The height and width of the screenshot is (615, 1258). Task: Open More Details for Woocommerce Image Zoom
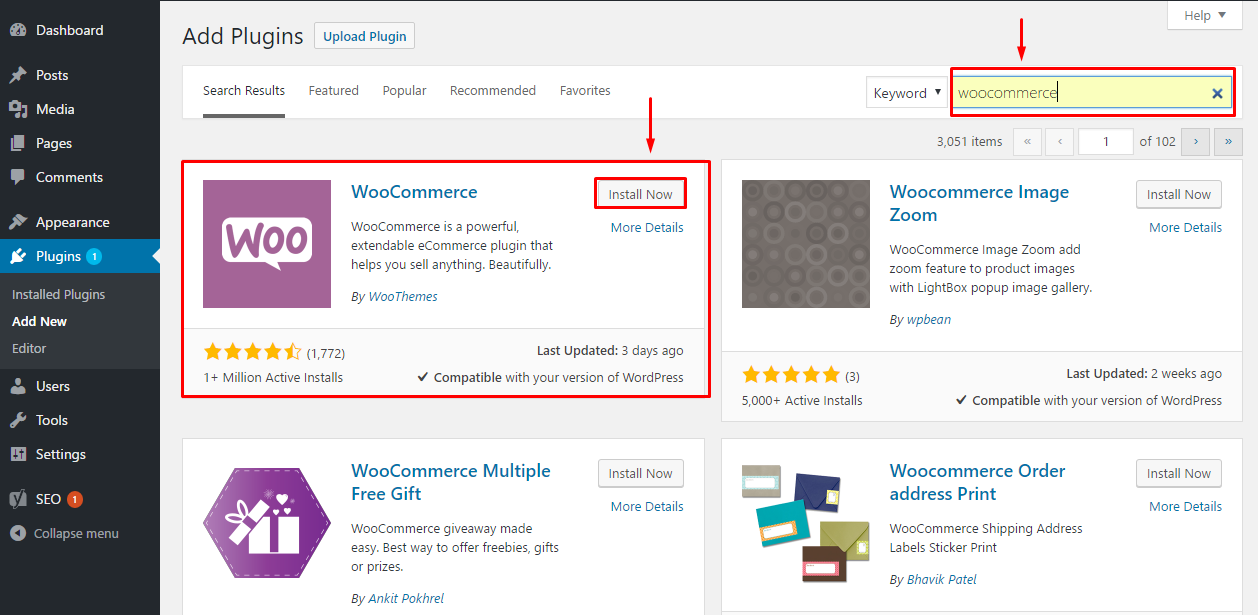tap(1185, 227)
